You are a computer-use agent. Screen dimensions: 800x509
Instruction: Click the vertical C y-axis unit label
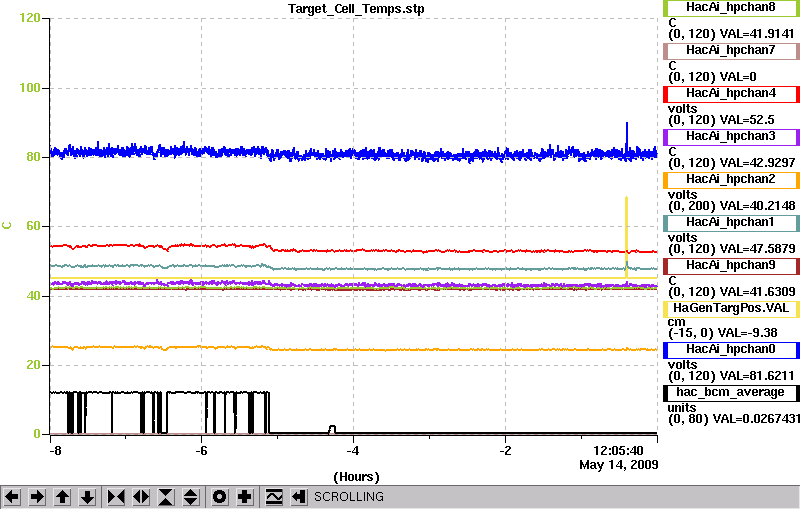7,225
